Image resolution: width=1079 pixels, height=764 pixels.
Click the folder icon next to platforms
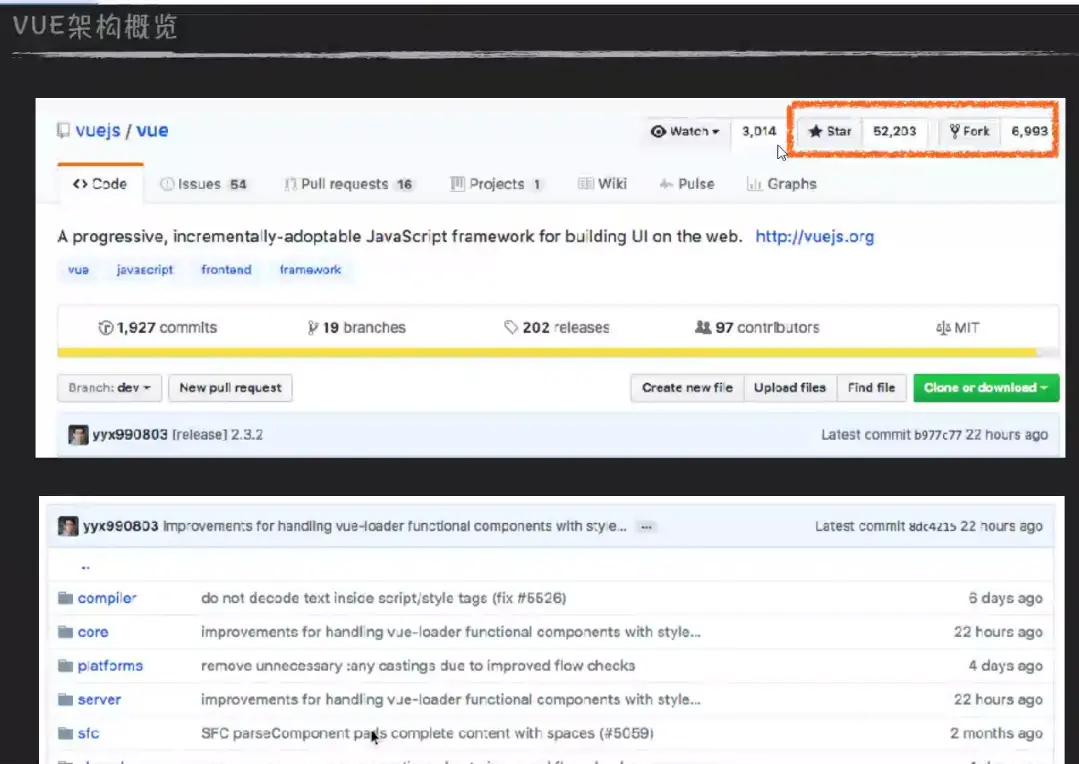pyautogui.click(x=65, y=666)
